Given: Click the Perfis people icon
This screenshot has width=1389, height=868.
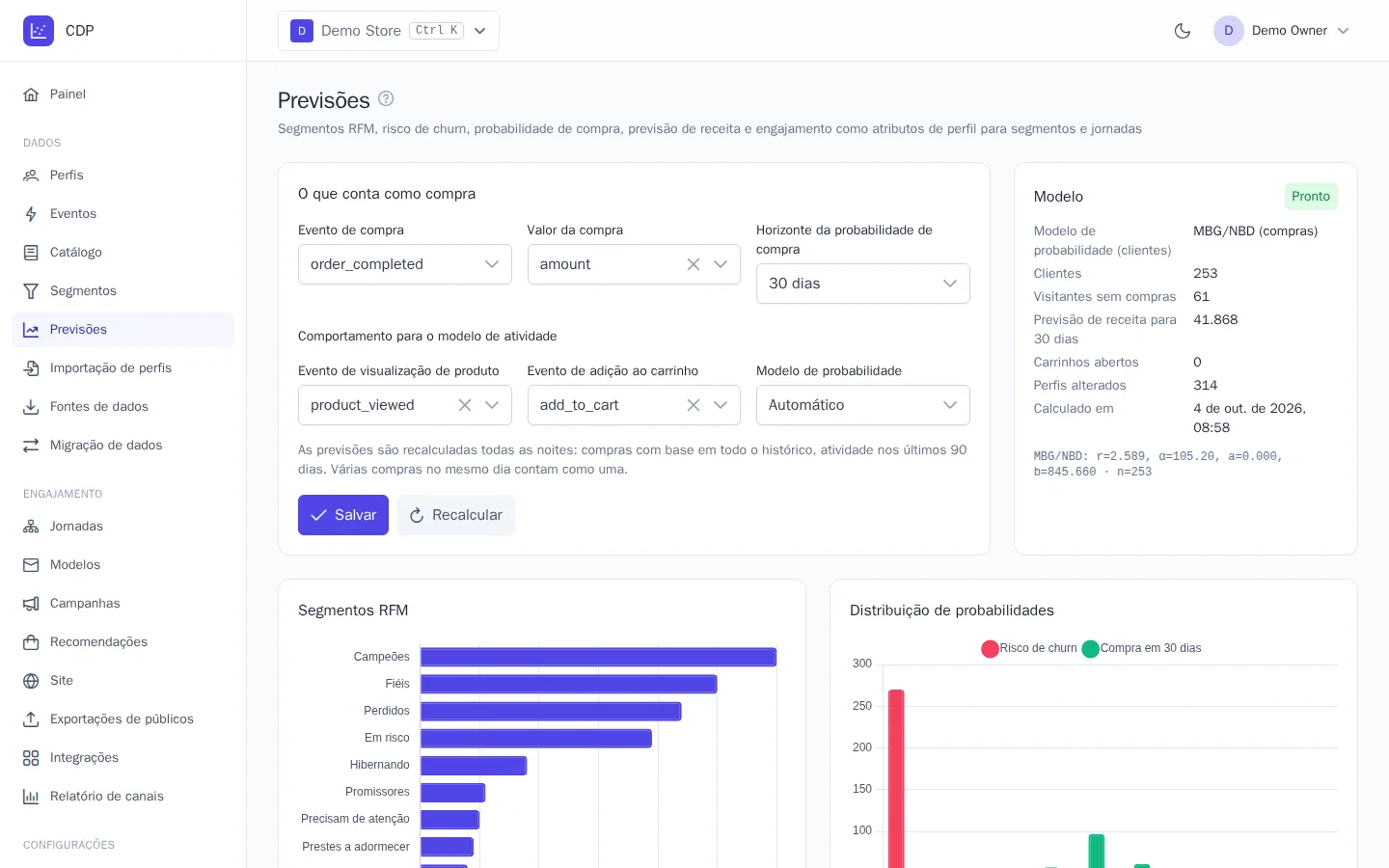Looking at the screenshot, I should click(31, 176).
